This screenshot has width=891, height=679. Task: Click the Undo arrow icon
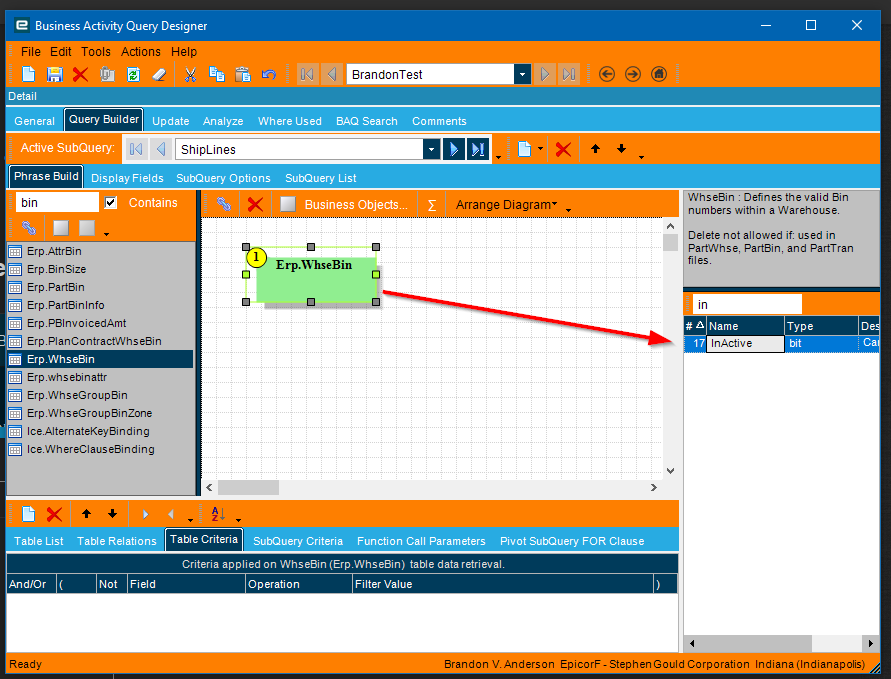pos(269,74)
